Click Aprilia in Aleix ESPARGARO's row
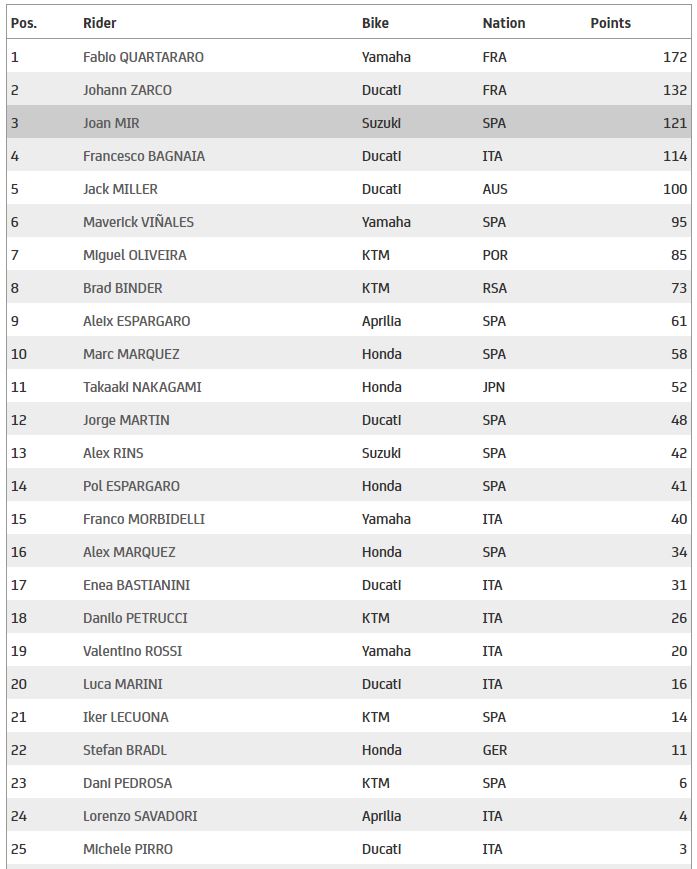Screen dimensions: 697x869 coord(381,321)
